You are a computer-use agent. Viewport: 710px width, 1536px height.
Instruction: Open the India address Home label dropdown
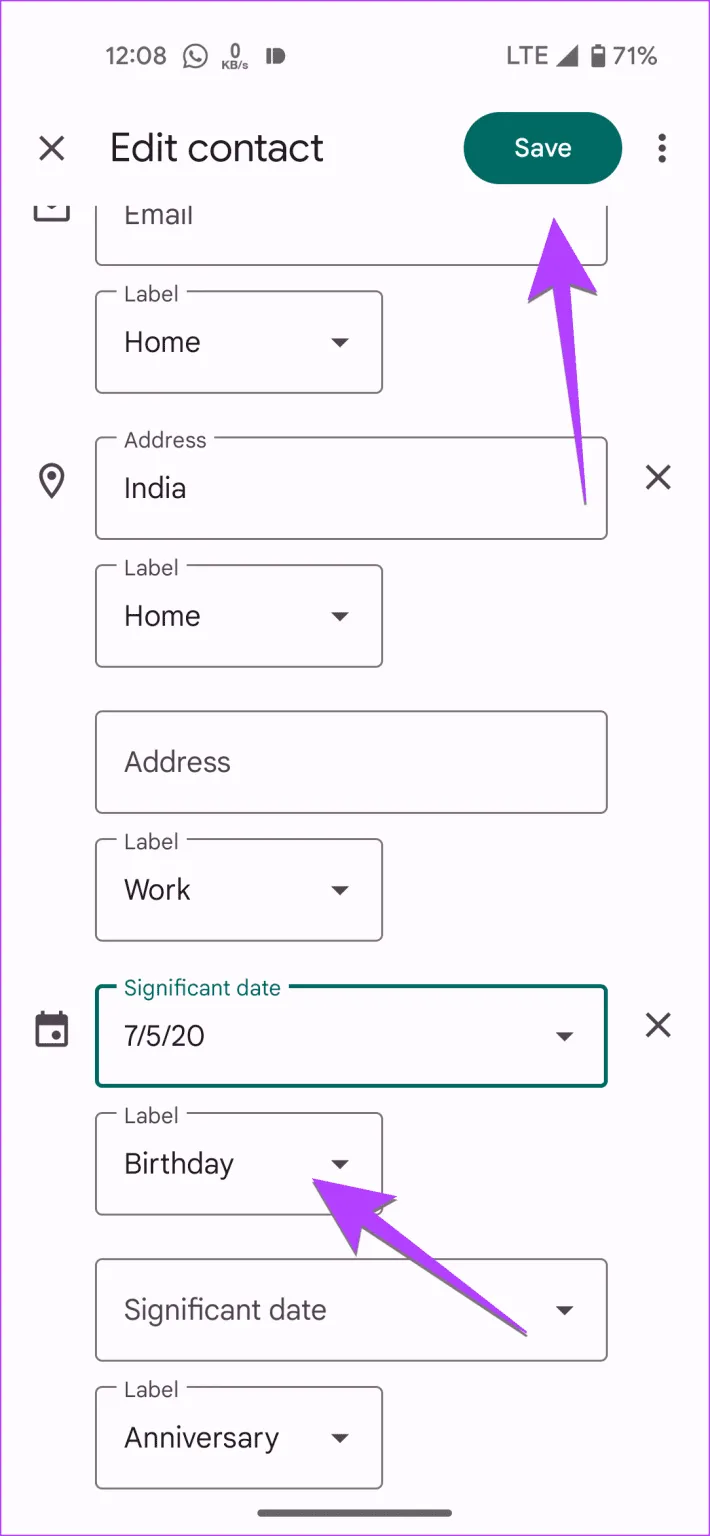coord(239,616)
